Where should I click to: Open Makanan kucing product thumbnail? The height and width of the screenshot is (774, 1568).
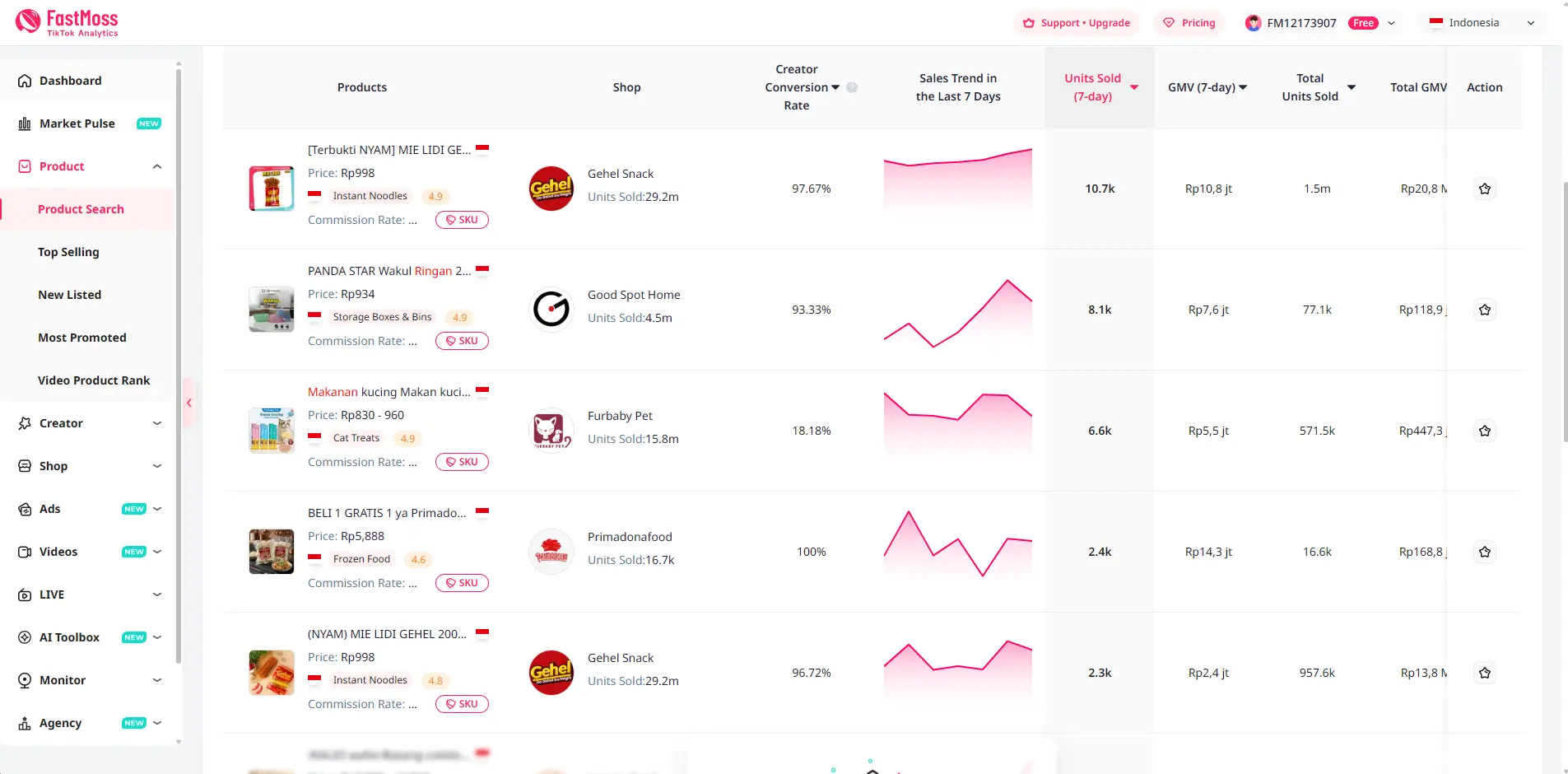[x=272, y=431]
